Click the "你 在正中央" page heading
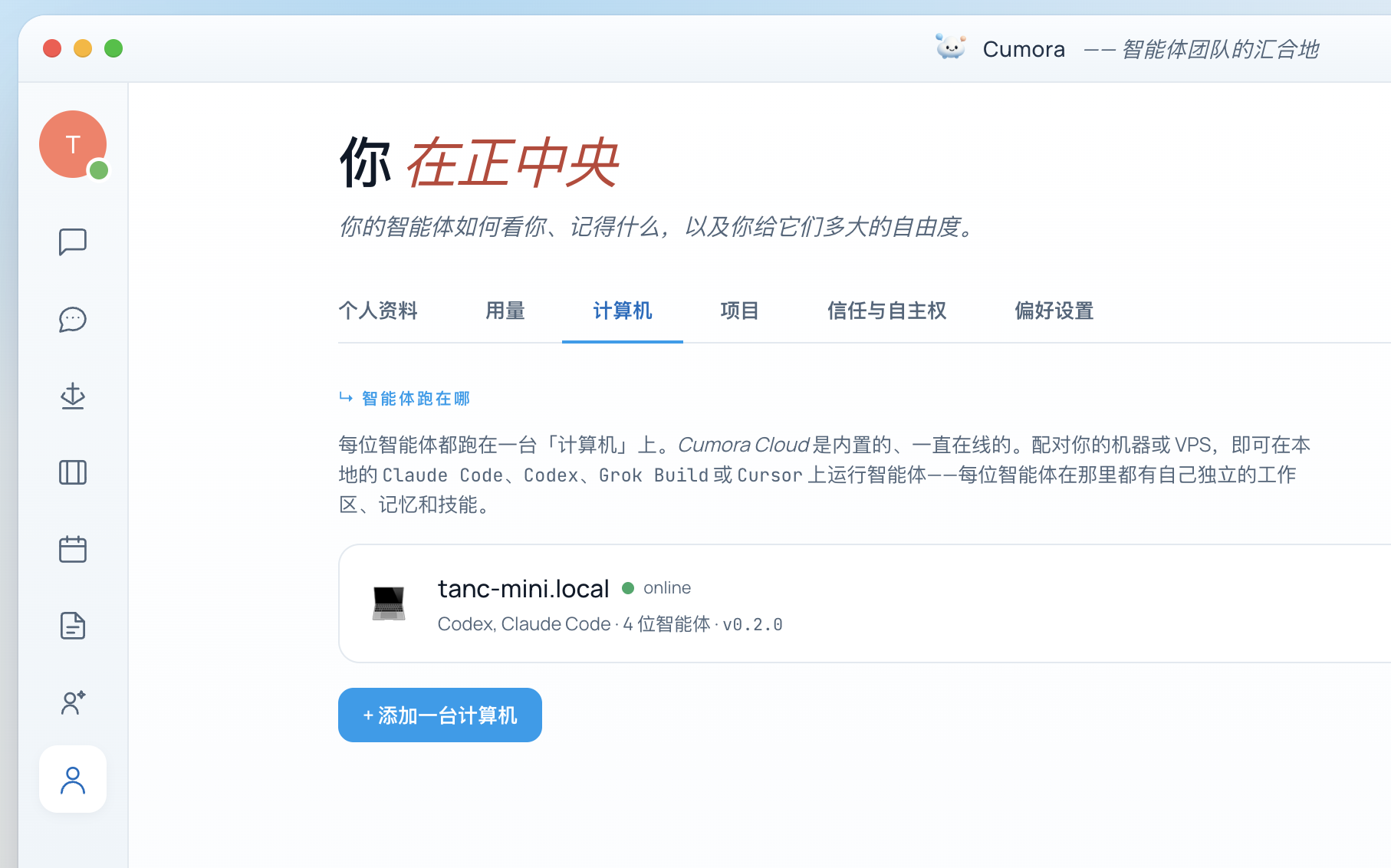Image resolution: width=1391 pixels, height=868 pixels. point(479,163)
